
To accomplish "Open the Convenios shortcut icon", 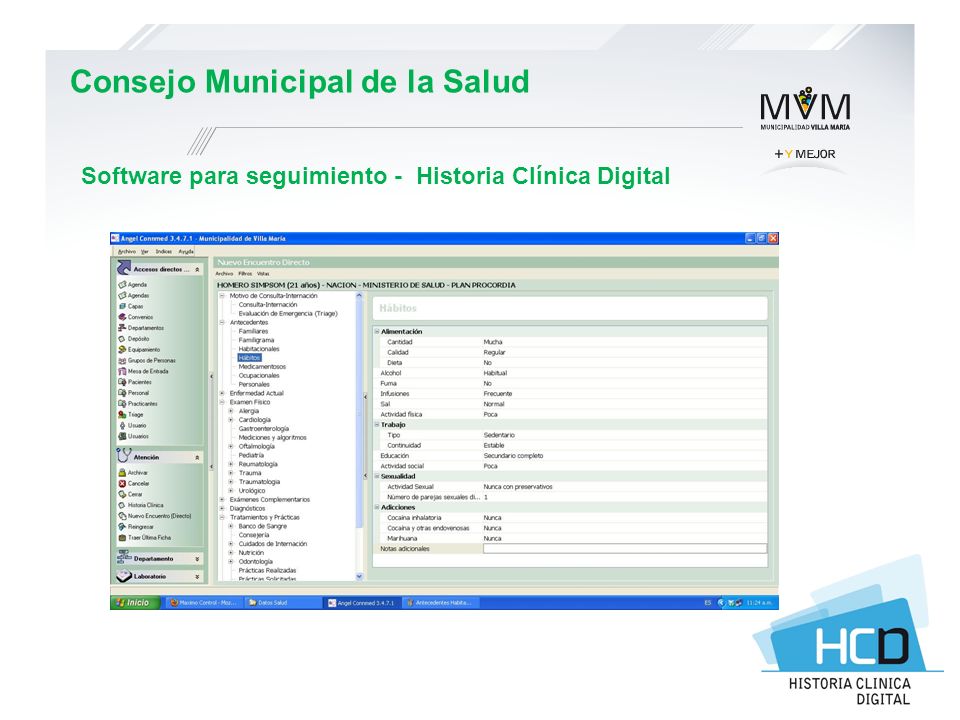I will tap(122, 317).
